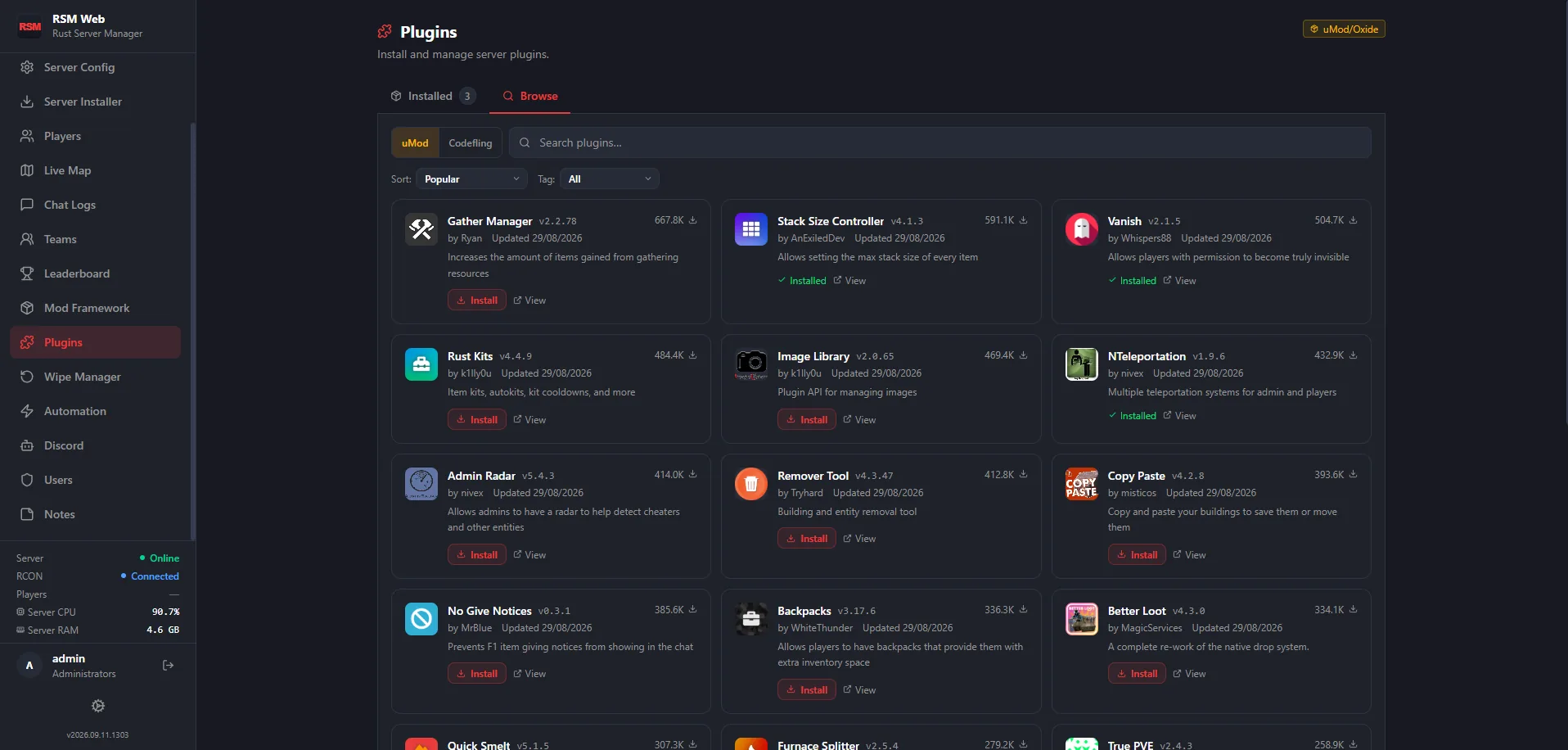Click the Image Library camera icon

pos(751,364)
